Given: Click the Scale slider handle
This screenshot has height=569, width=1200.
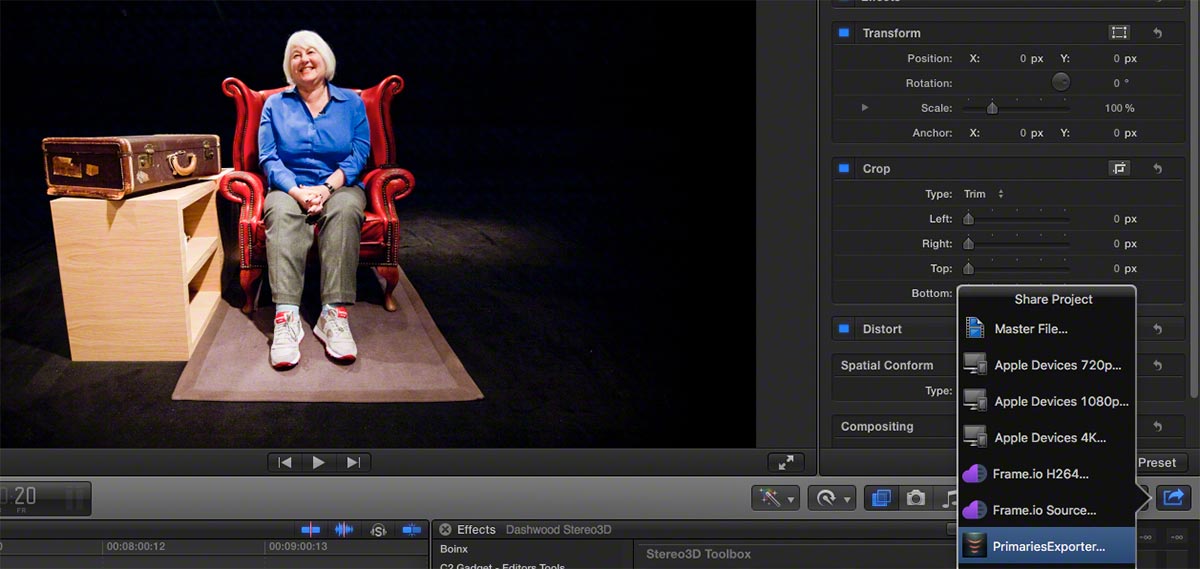Looking at the screenshot, I should (992, 108).
